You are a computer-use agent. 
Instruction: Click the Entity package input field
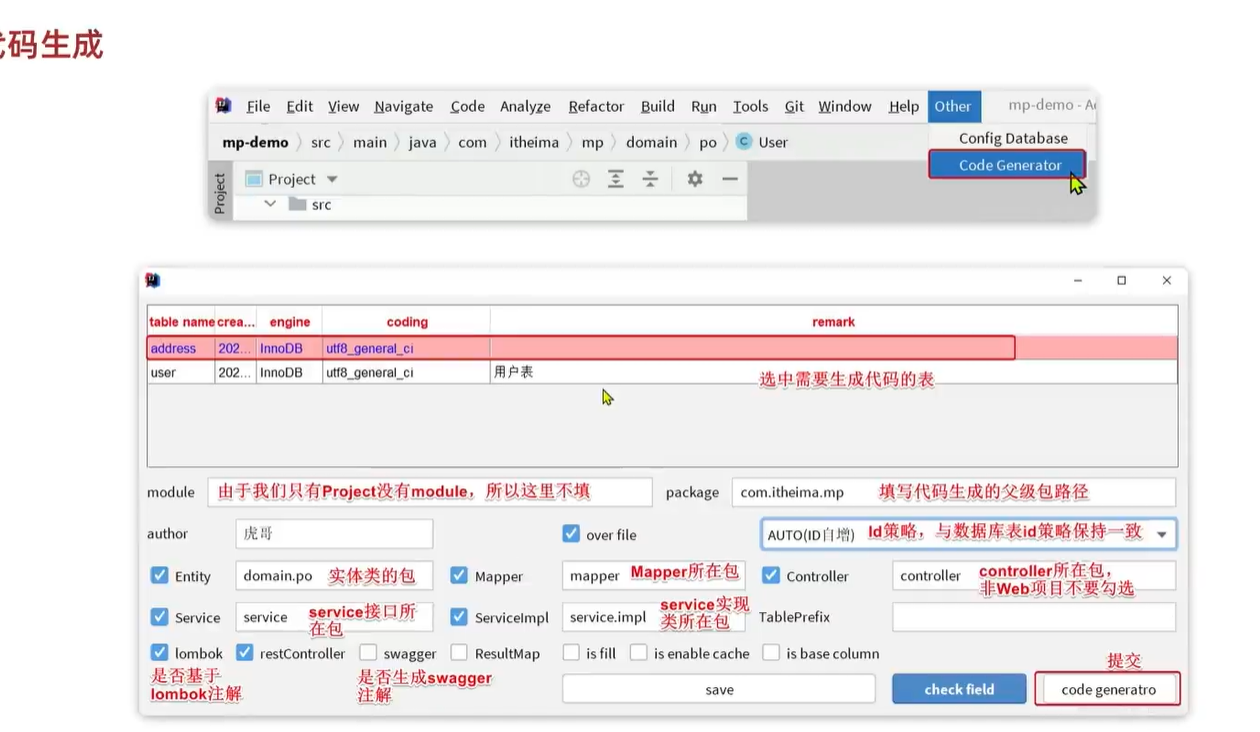tap(334, 576)
